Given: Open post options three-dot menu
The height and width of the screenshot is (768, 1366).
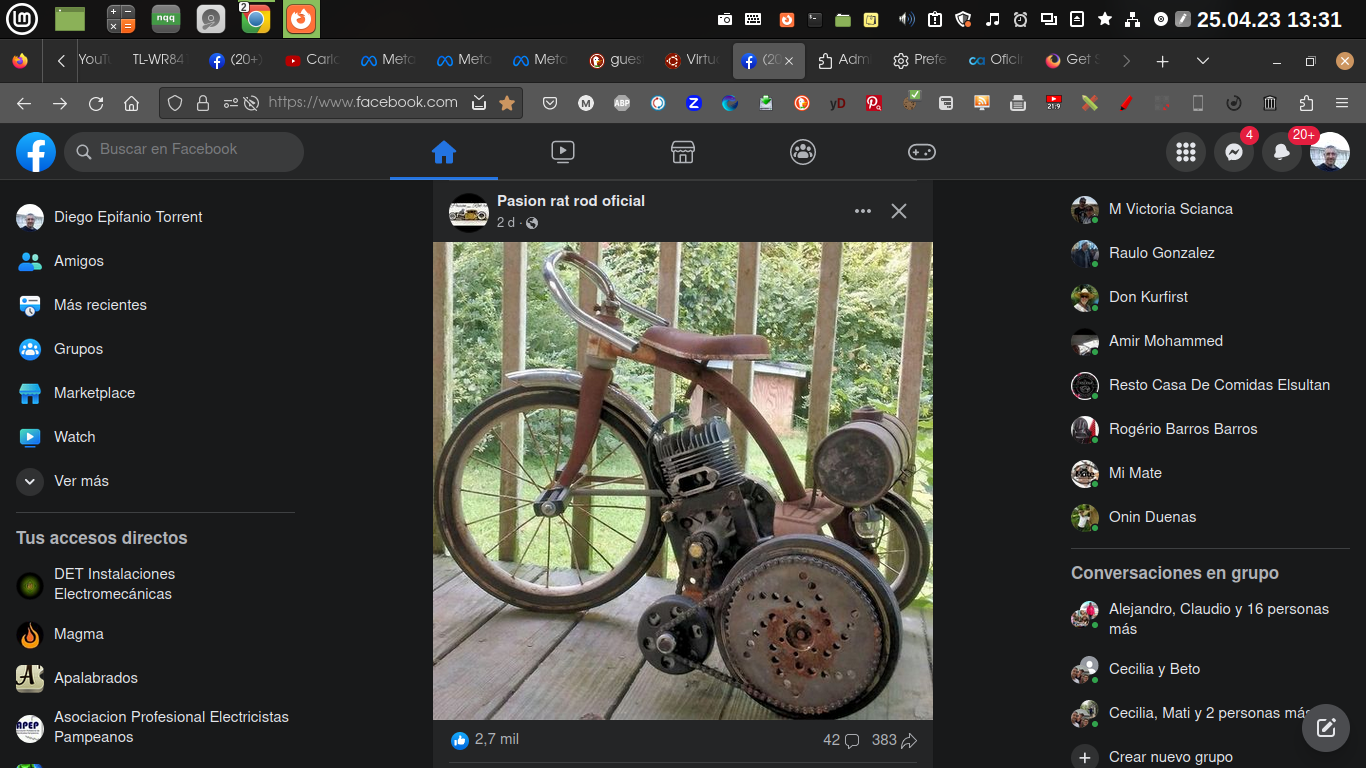Looking at the screenshot, I should (x=862, y=211).
